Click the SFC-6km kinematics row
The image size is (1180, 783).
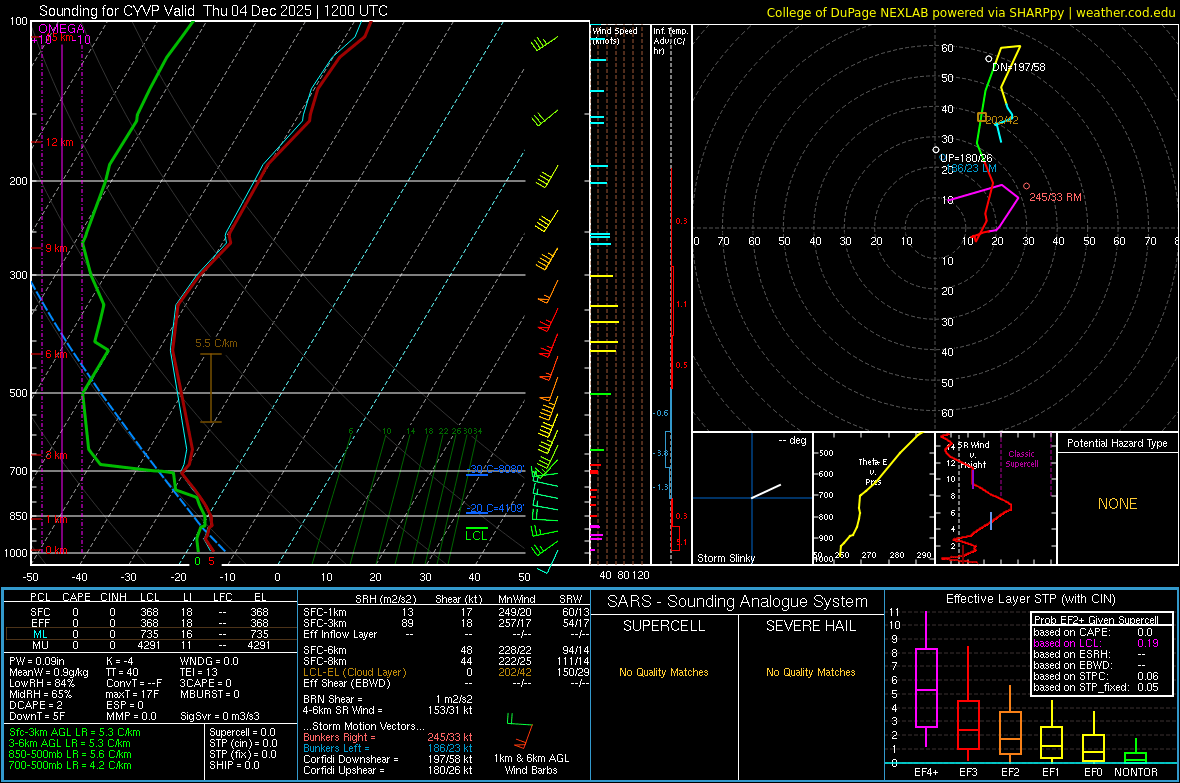[446, 650]
